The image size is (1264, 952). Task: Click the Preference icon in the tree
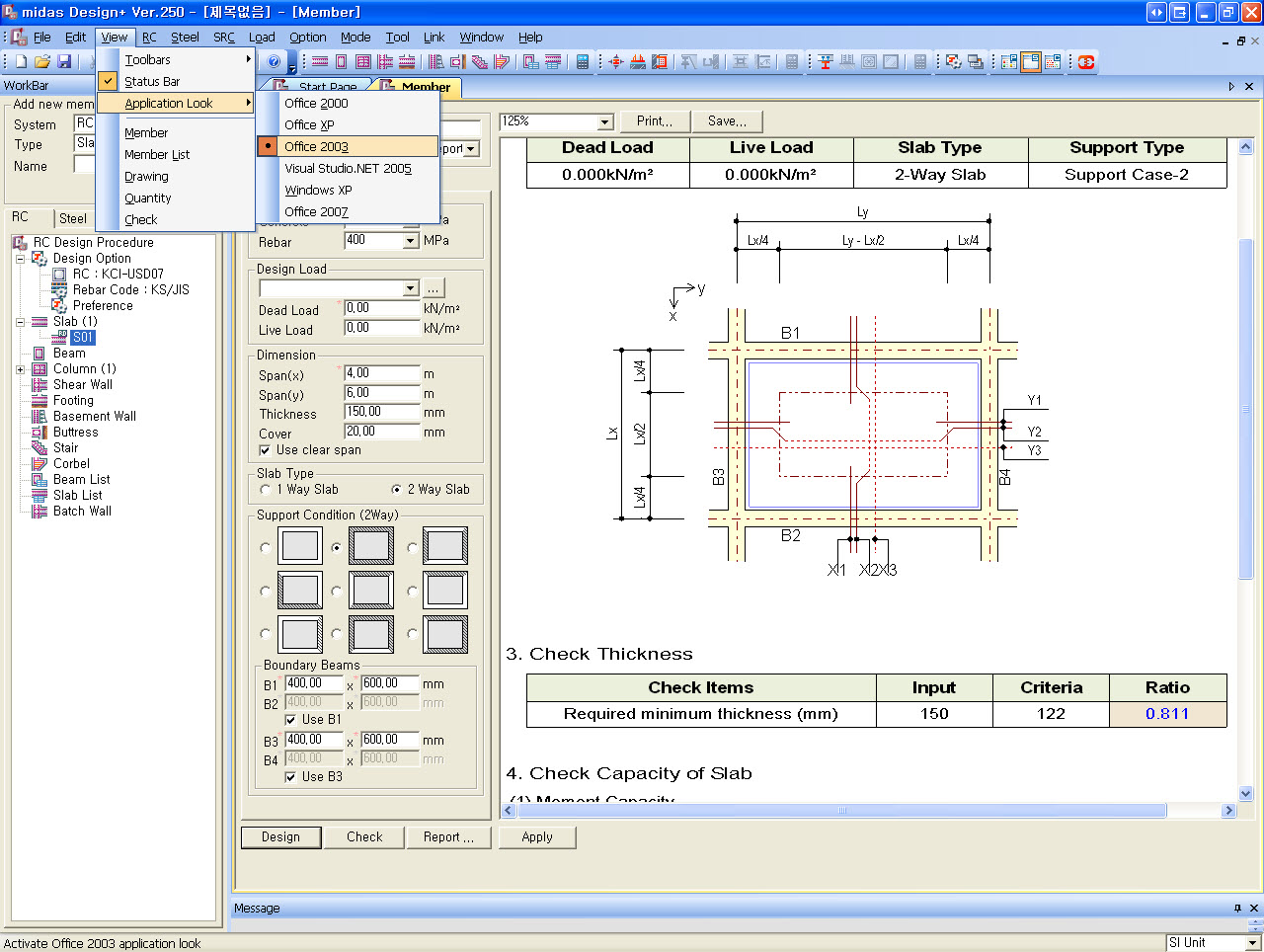[59, 305]
